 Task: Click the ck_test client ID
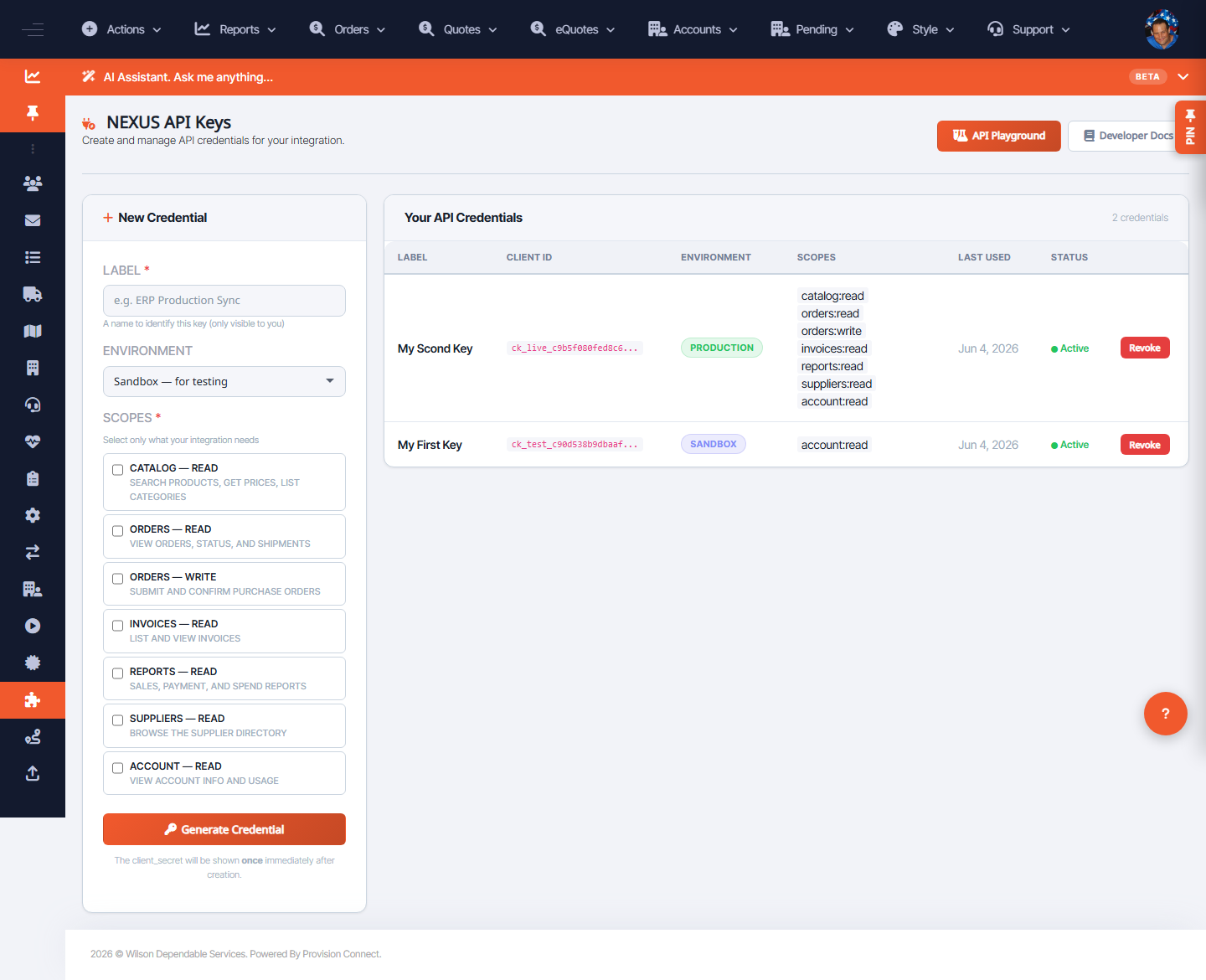point(575,444)
